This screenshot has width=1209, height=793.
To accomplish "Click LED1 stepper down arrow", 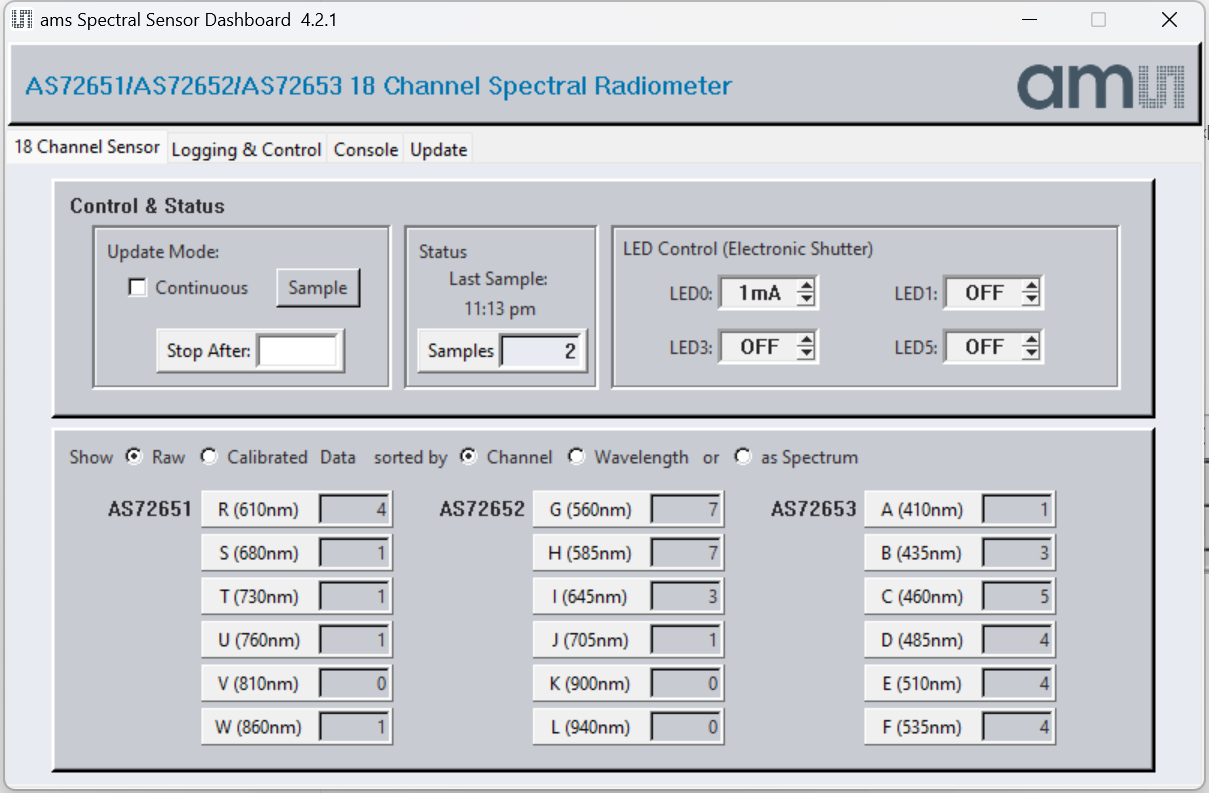I will pyautogui.click(x=1031, y=300).
